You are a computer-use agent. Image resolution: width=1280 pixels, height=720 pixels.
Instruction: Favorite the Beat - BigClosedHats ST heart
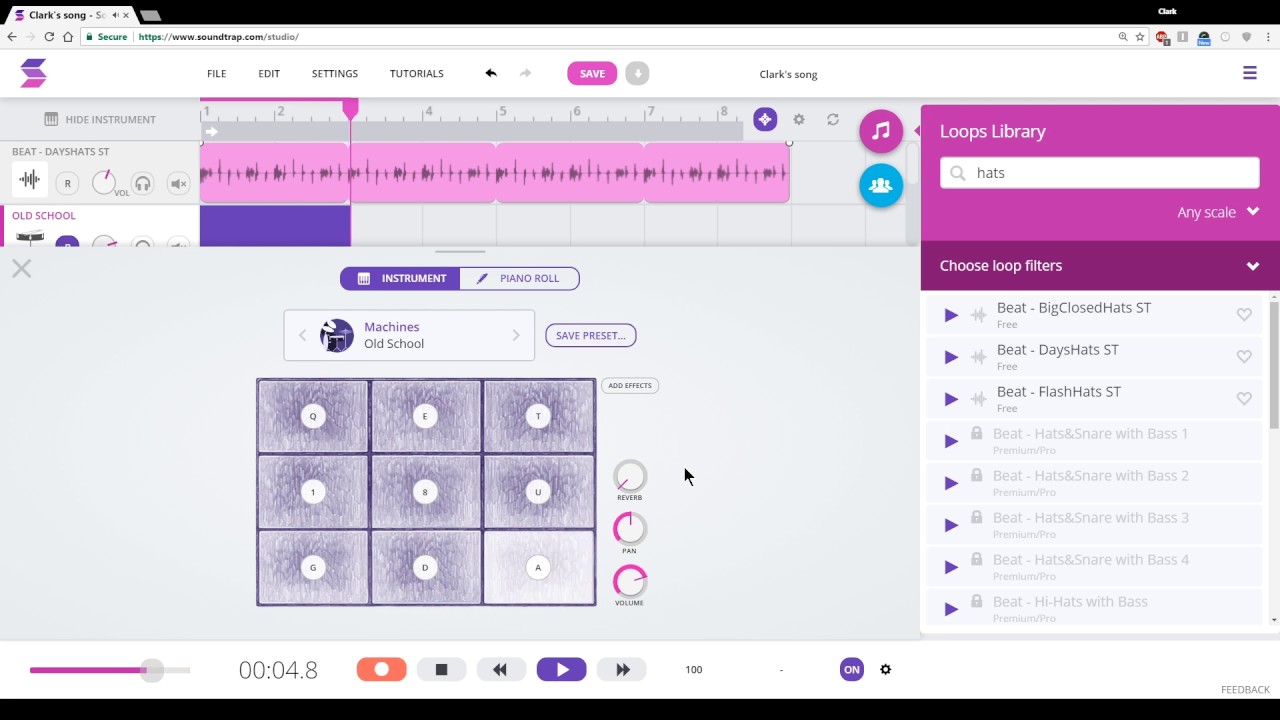click(1244, 315)
